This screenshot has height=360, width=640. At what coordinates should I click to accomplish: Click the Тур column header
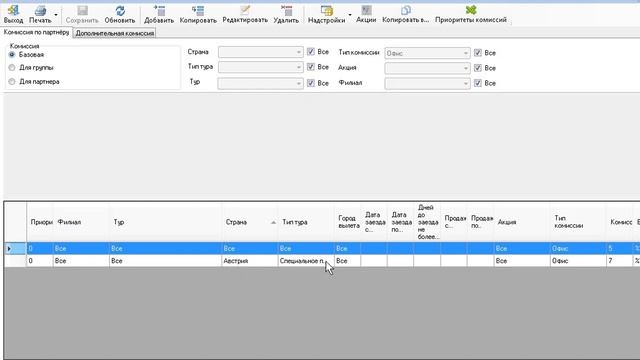[x=166, y=222]
